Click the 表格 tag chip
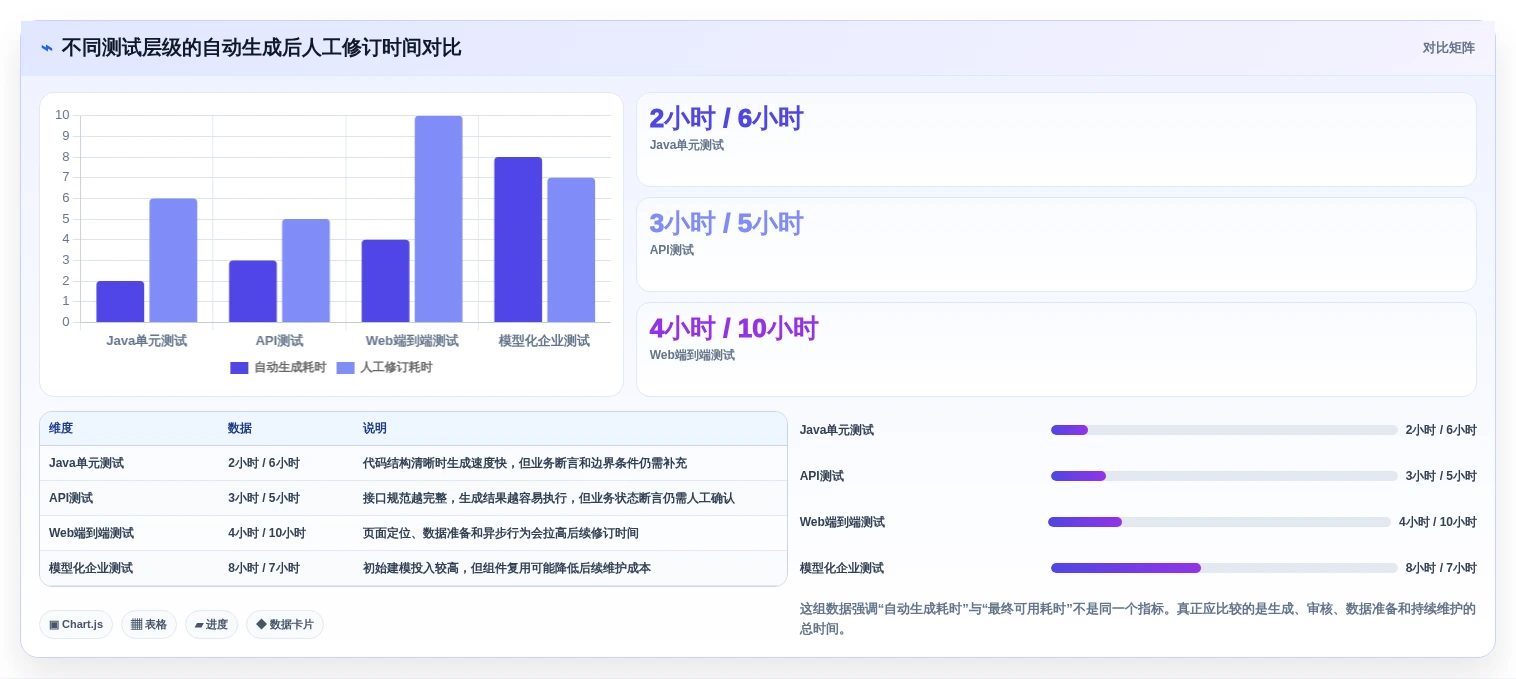 coord(149,624)
